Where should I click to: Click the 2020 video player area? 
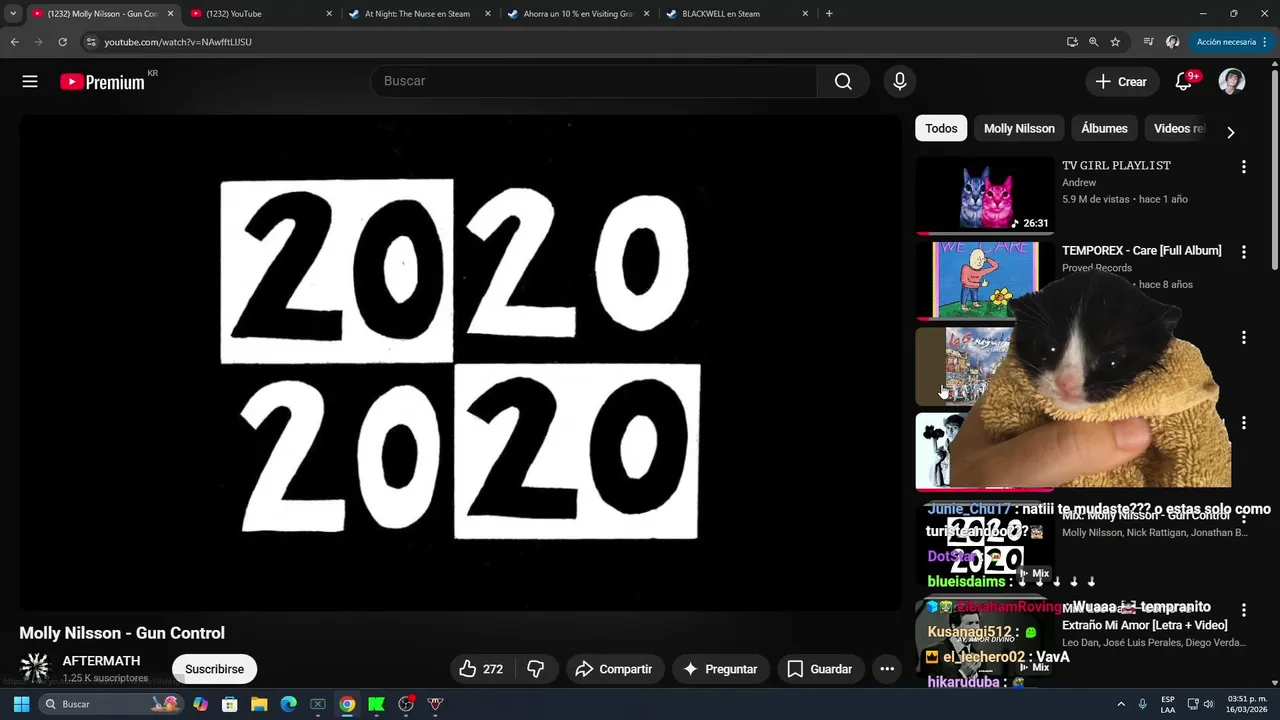(x=460, y=362)
